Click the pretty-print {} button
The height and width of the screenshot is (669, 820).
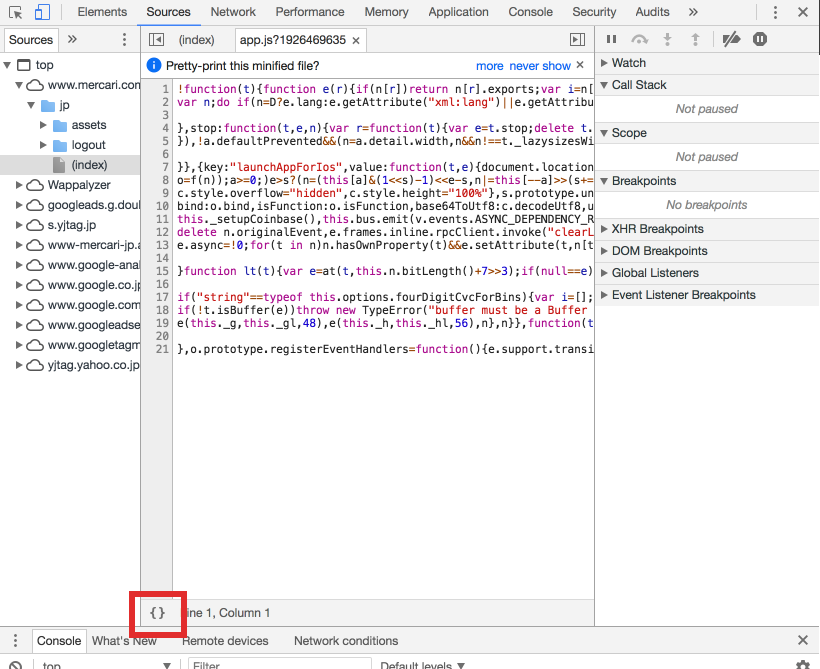[x=157, y=613]
